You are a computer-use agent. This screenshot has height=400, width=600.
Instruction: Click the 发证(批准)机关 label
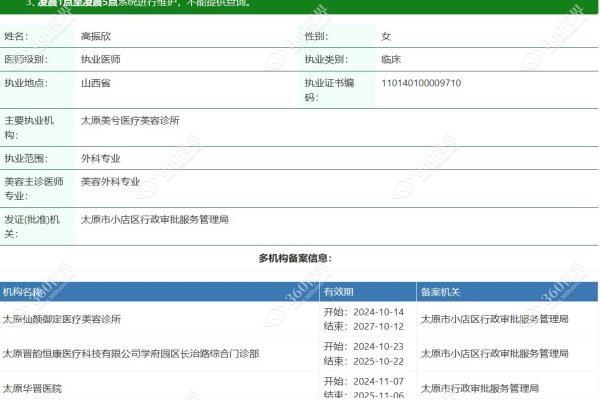point(32,226)
